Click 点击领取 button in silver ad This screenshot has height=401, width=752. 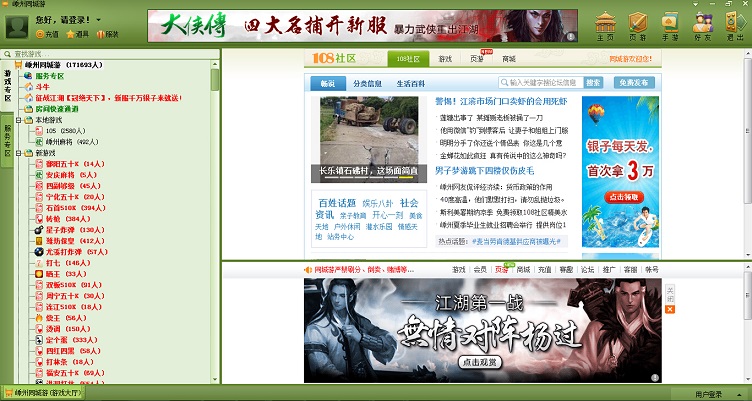pos(624,197)
